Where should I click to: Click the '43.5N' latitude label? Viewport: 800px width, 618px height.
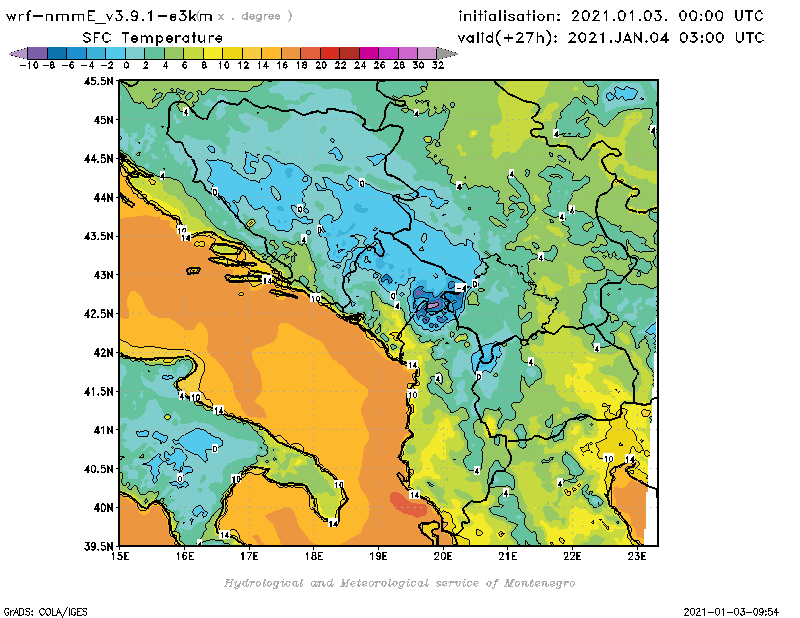(98, 236)
